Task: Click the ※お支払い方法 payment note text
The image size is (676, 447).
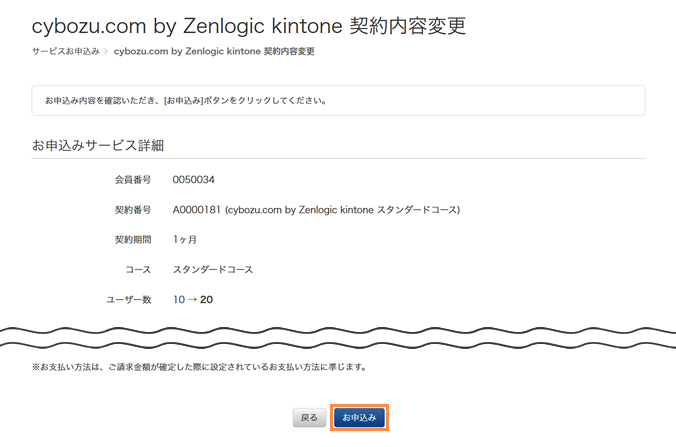Action: (200, 366)
